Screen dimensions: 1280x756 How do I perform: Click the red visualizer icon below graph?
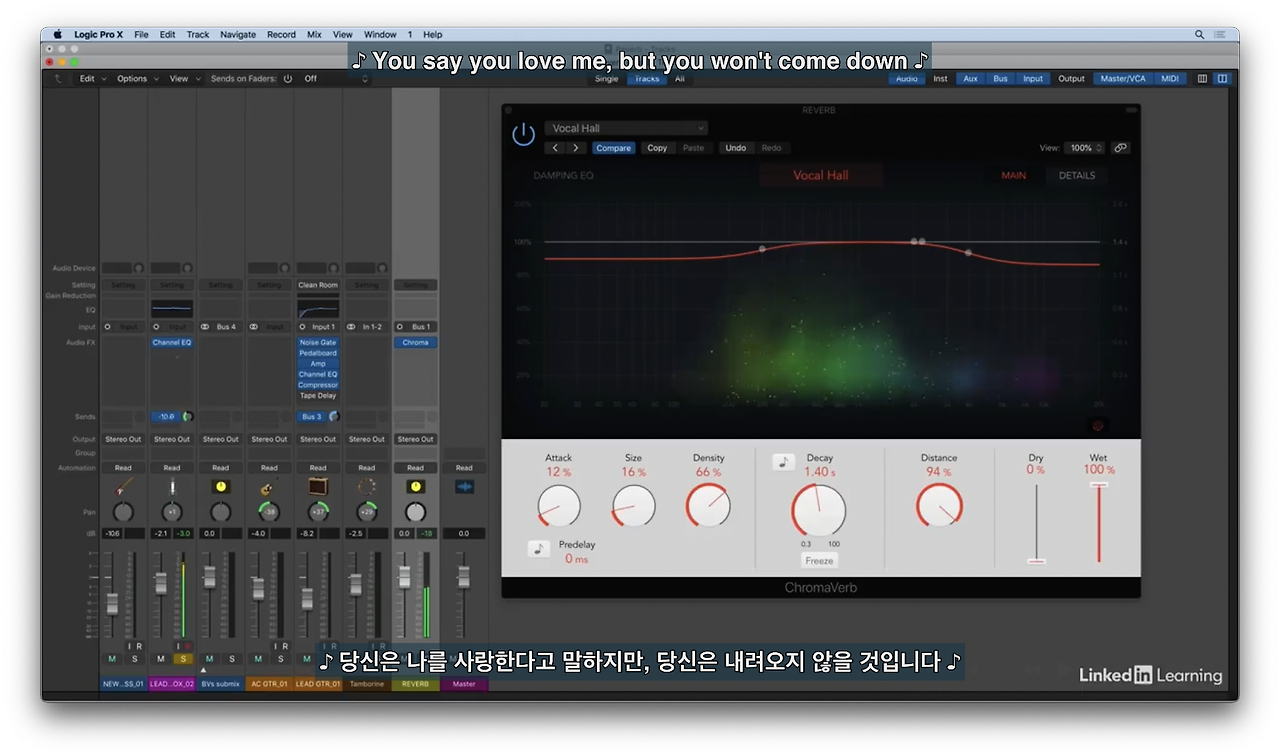pyautogui.click(x=1097, y=426)
